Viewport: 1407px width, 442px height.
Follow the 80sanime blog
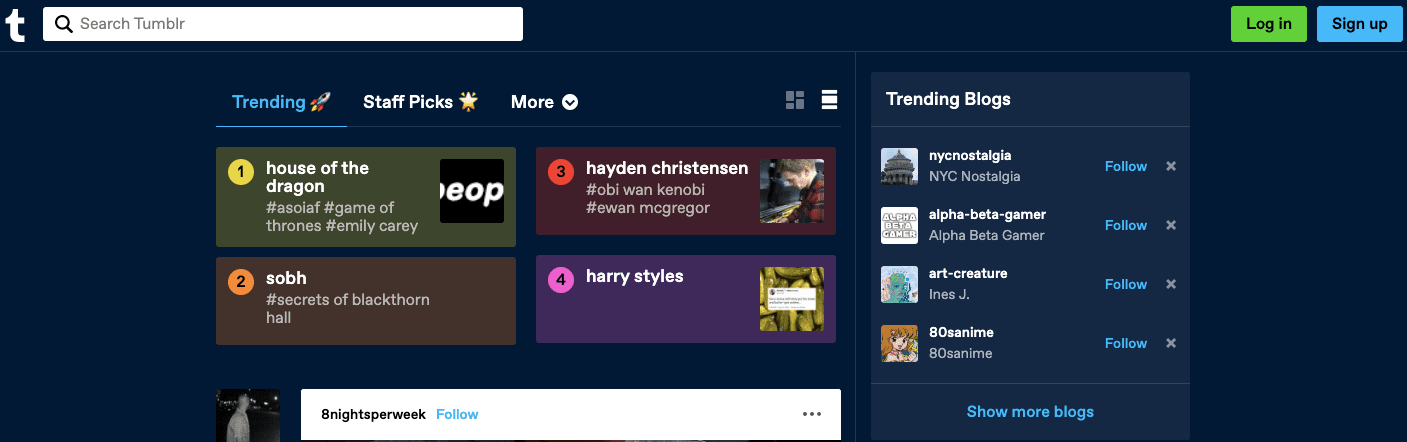coord(1125,344)
